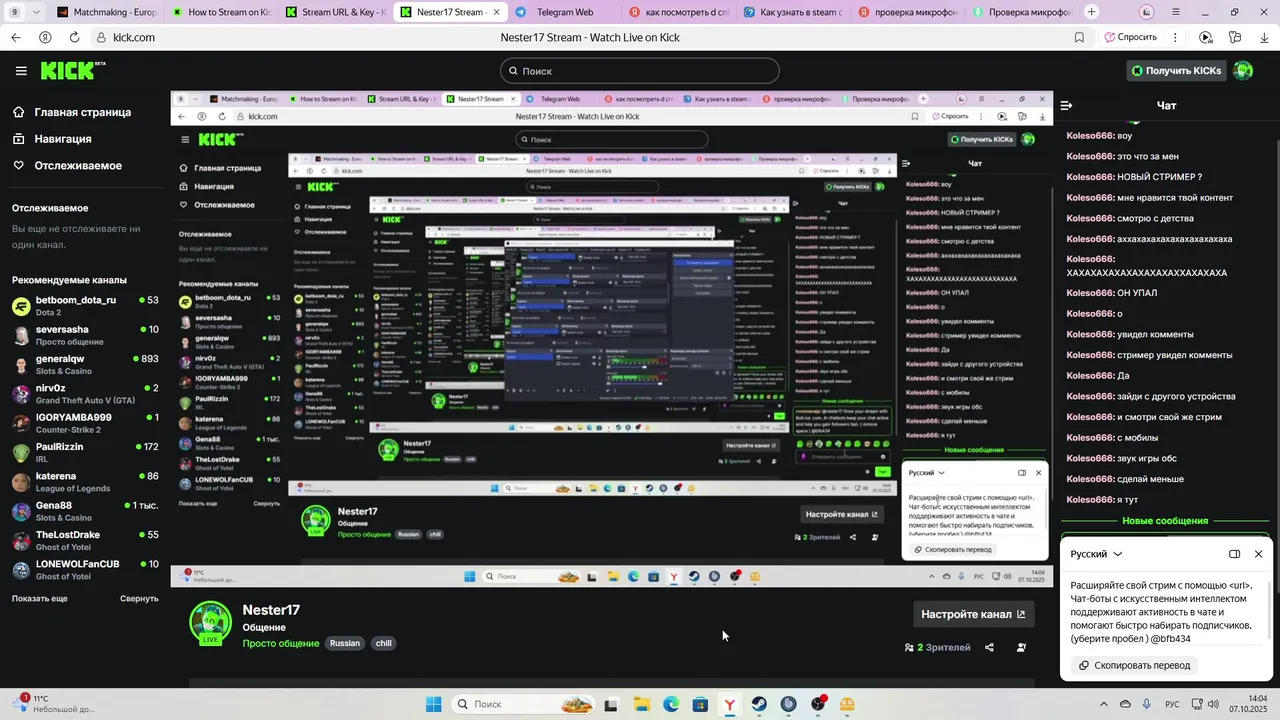
Task: Select the Russian tag under Nester17
Action: [345, 643]
